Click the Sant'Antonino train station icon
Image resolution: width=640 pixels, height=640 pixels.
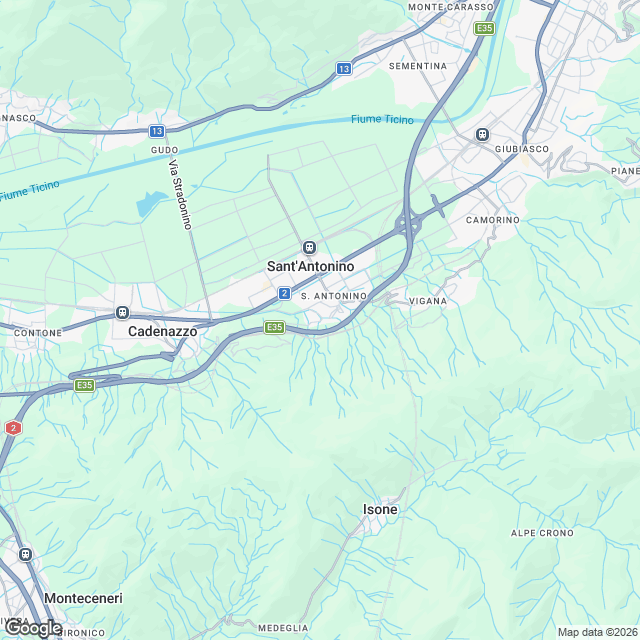[x=309, y=247]
